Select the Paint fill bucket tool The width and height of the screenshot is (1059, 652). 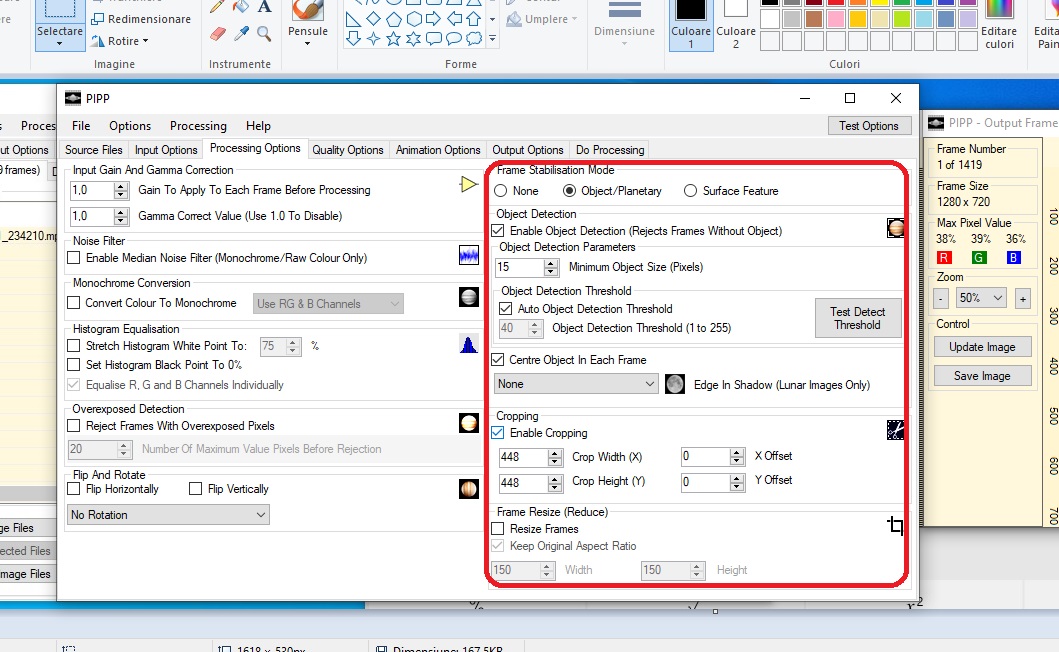pyautogui.click(x=241, y=7)
